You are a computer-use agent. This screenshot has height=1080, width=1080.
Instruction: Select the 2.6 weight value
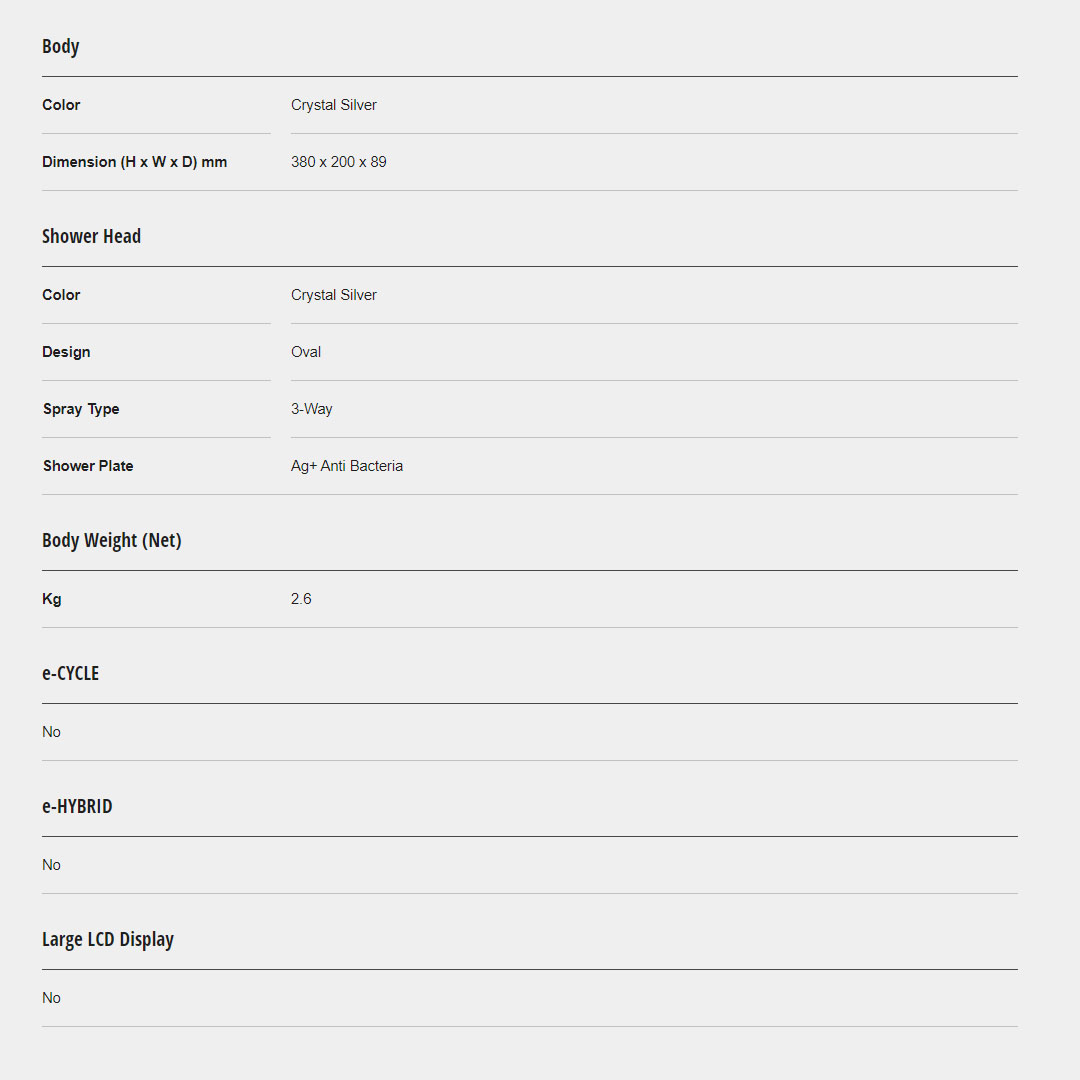click(301, 599)
